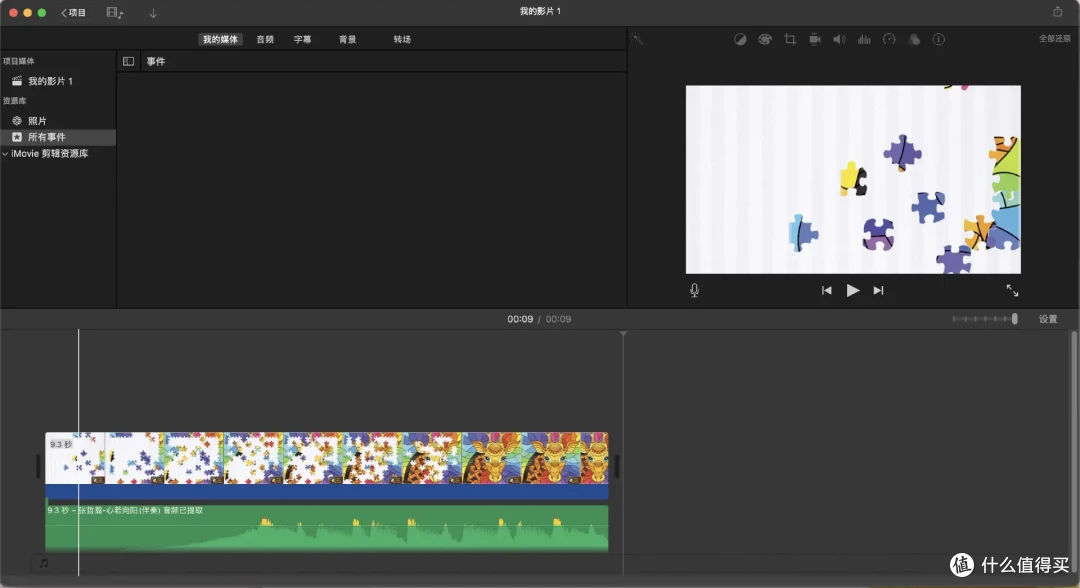Toggle the media browser icon in title bar
This screenshot has height=588, width=1080.
114,12
